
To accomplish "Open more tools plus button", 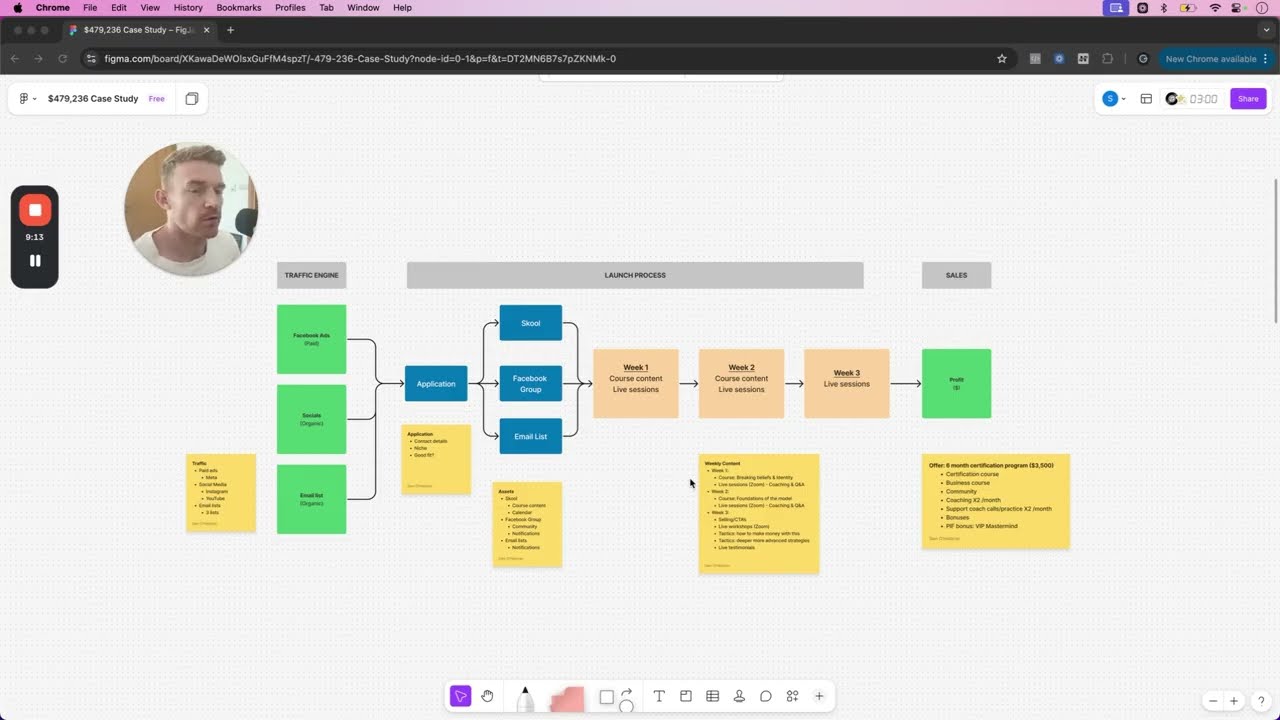I will 819,696.
